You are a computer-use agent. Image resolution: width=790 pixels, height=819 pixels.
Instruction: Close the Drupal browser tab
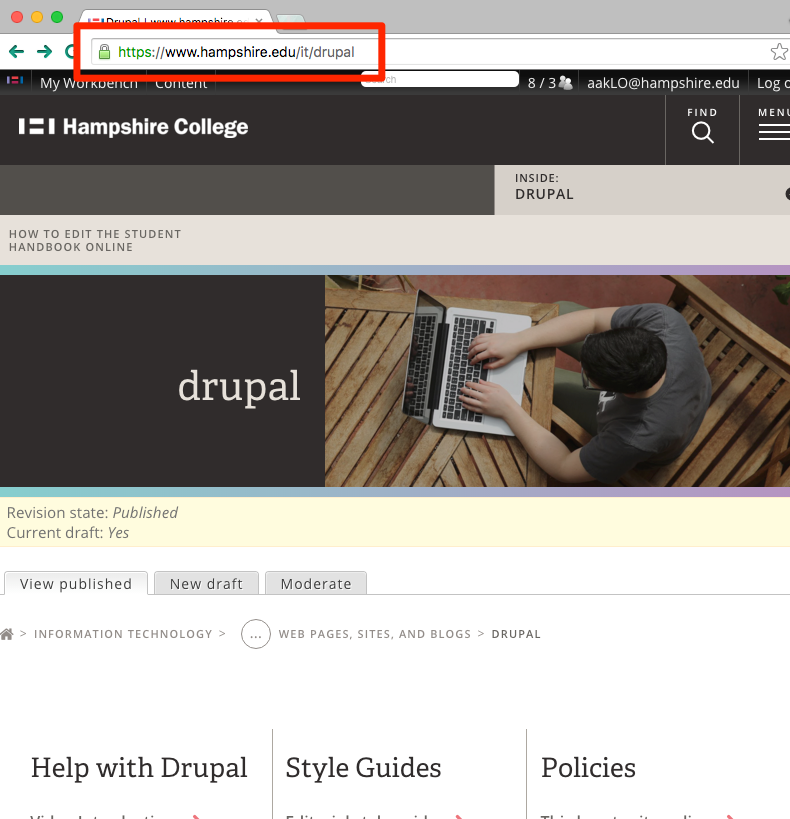(259, 21)
